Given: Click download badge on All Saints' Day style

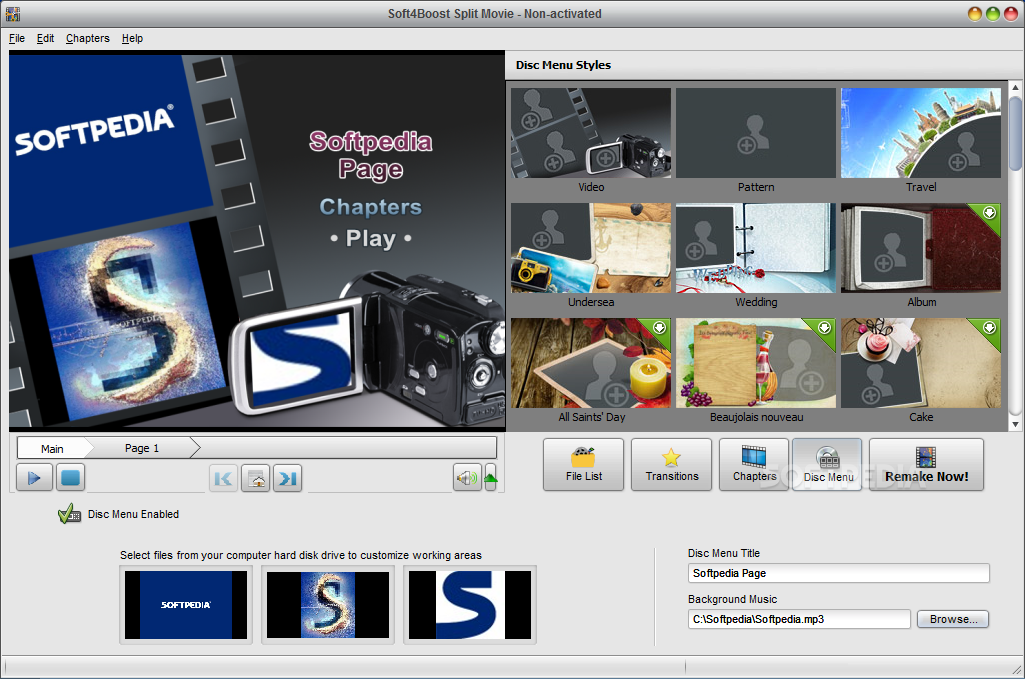Looking at the screenshot, I should pos(660,328).
